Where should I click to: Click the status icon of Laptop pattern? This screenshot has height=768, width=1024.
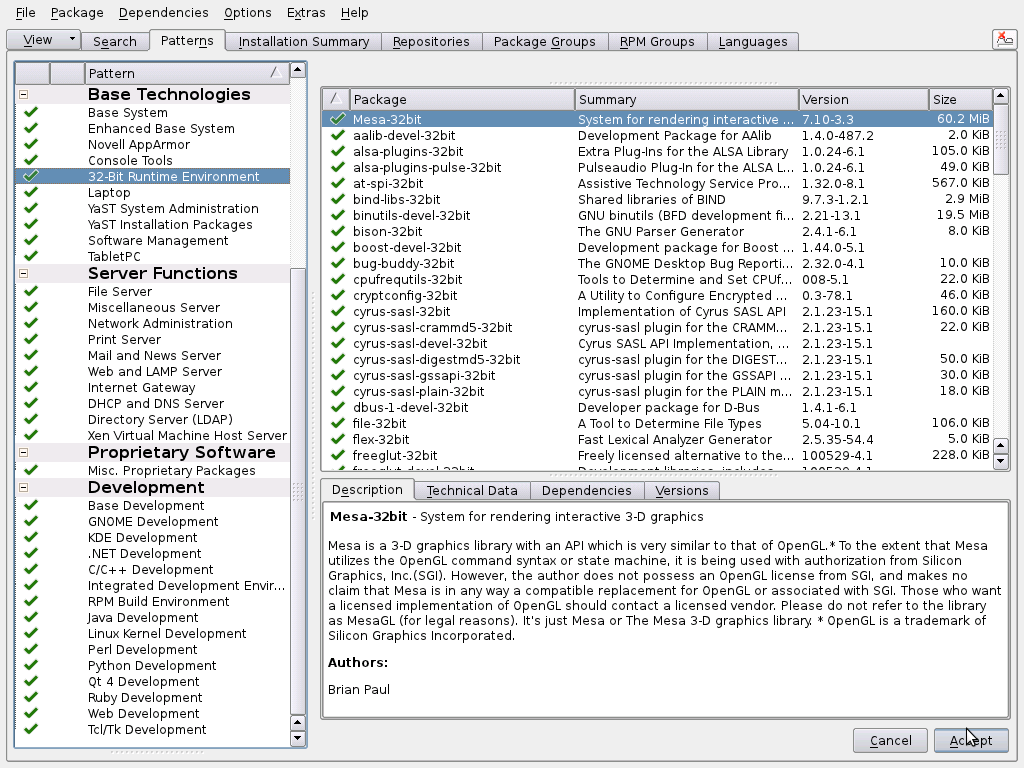point(31,192)
